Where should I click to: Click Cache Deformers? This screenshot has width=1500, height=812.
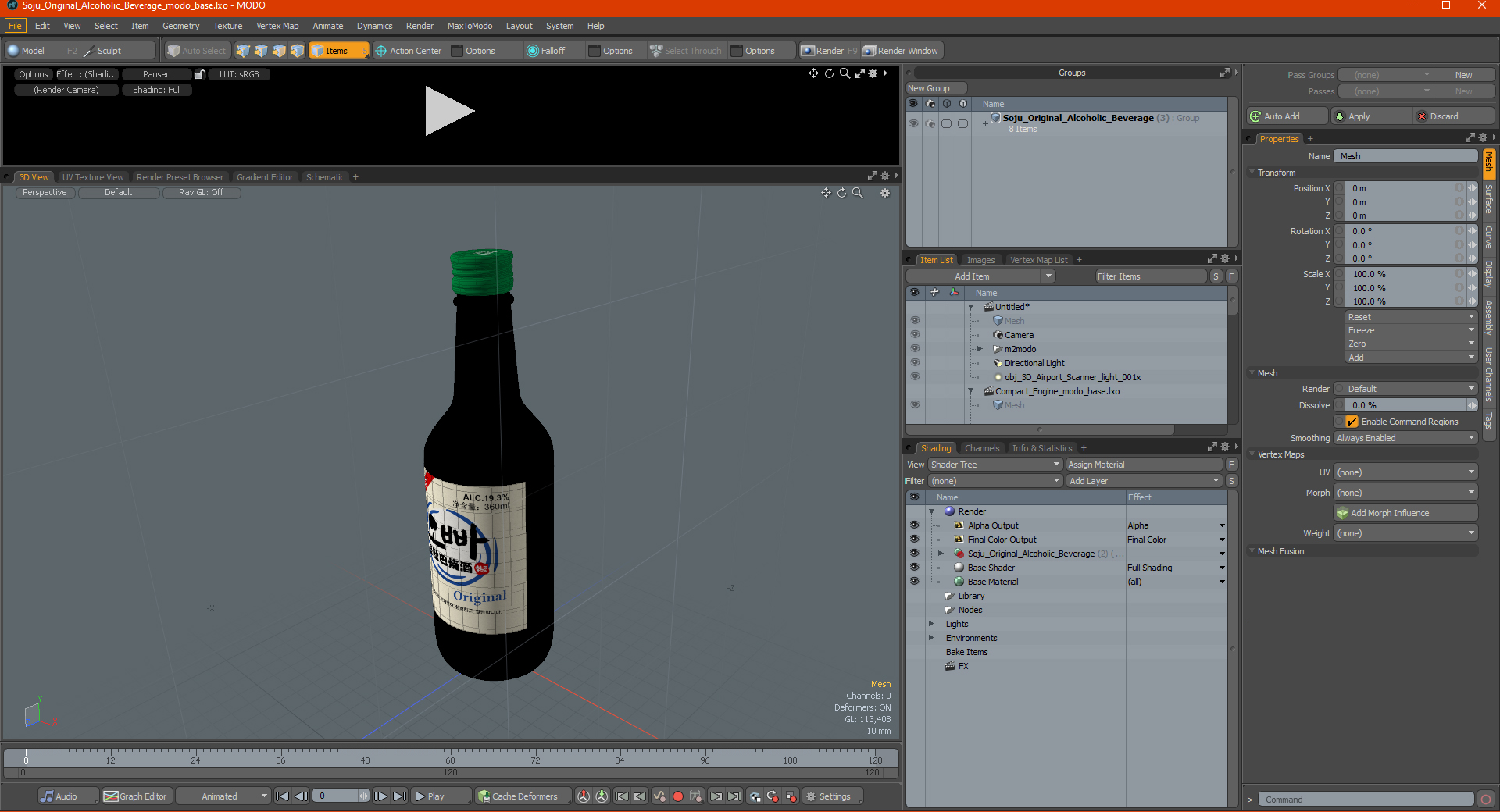point(523,796)
